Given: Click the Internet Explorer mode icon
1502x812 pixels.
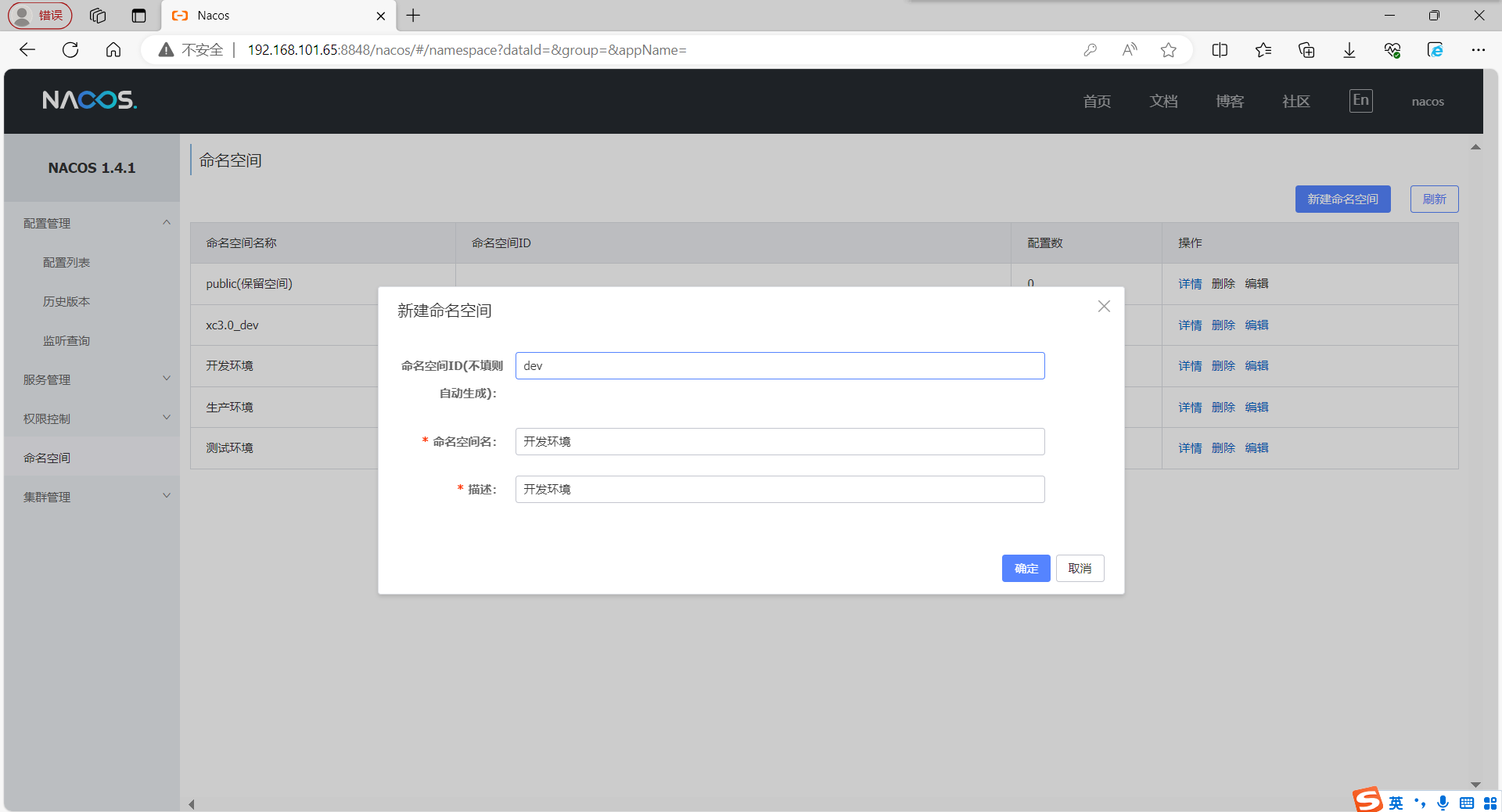Looking at the screenshot, I should click(x=1436, y=50).
